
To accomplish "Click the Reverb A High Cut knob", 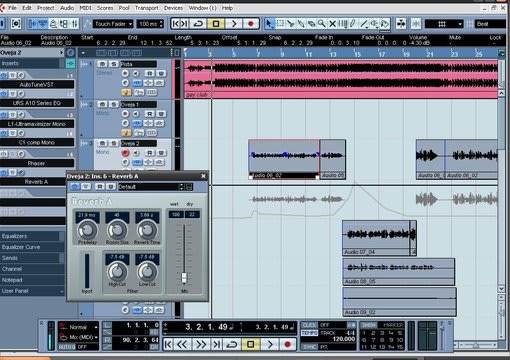I will coord(117,272).
